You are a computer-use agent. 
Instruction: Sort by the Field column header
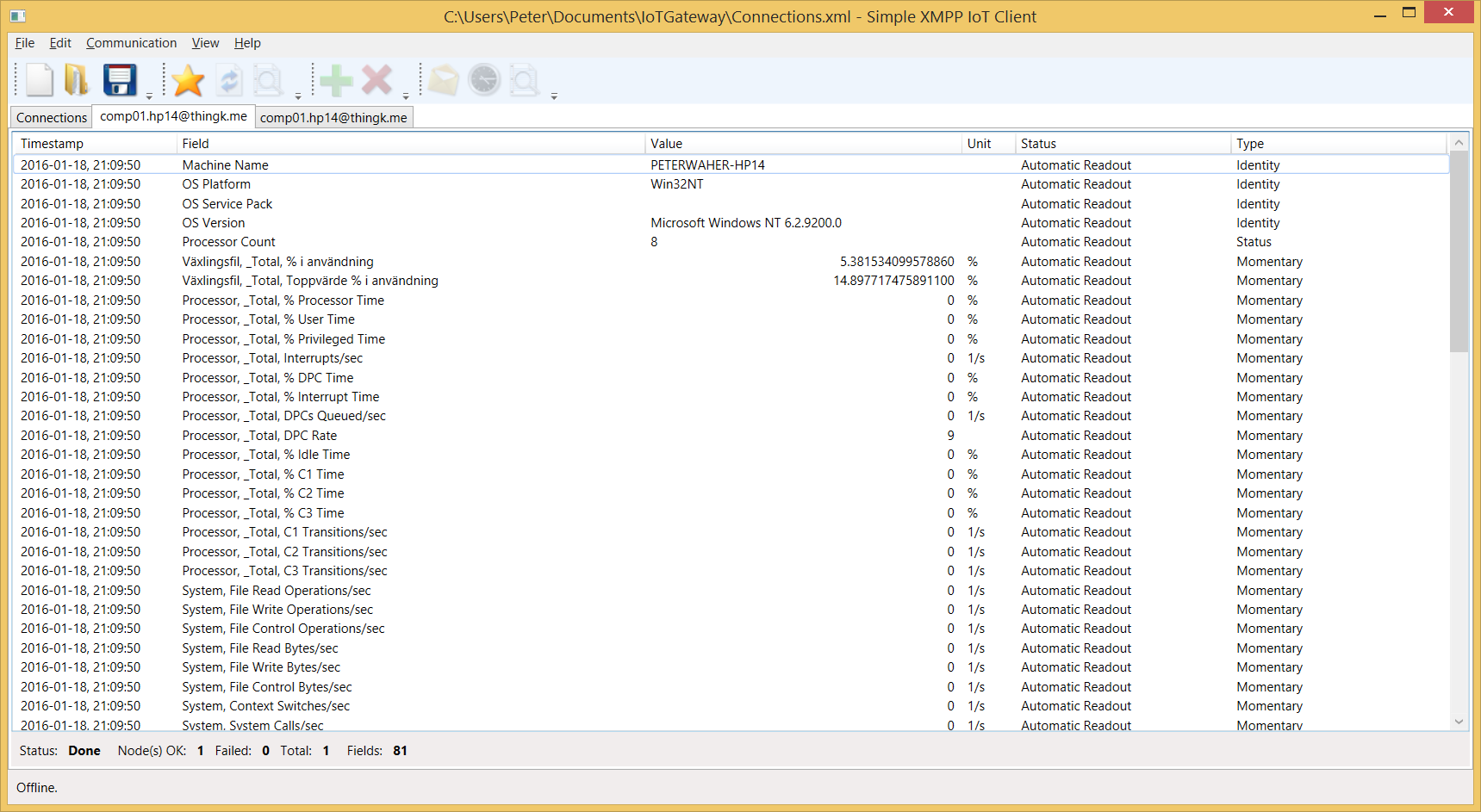click(x=410, y=144)
